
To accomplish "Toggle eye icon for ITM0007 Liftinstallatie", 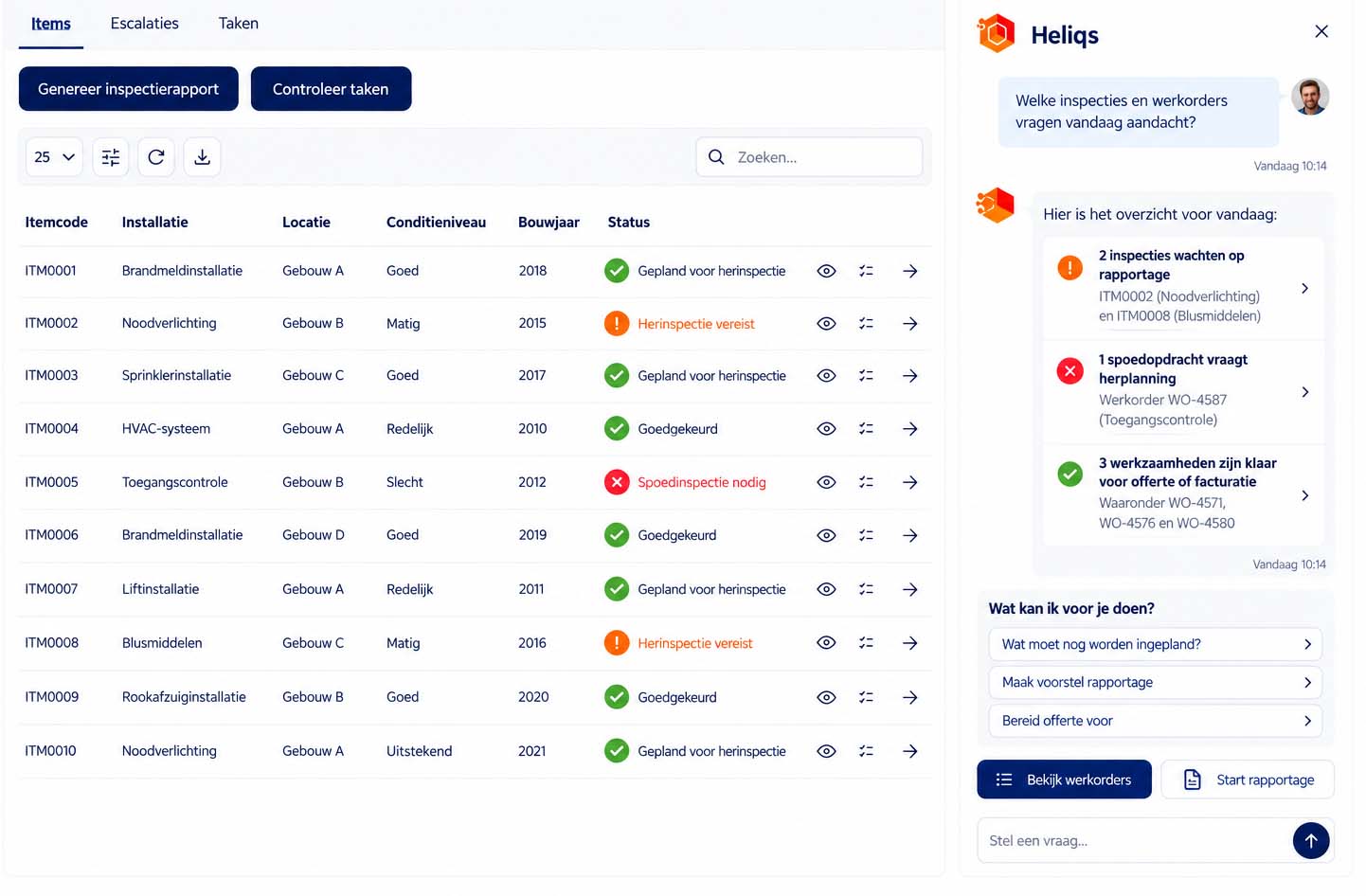I will [826, 589].
